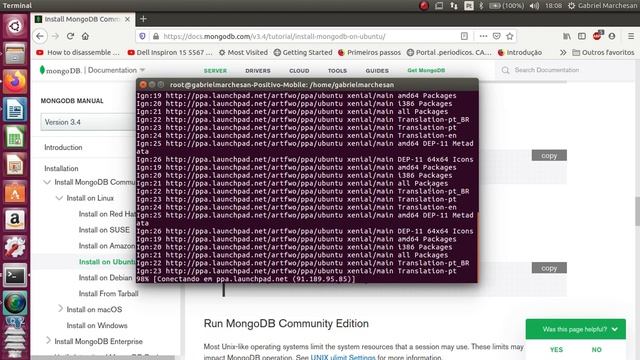The image size is (640, 360).
Task: Open Documentation dropdown arrow
Action: [x=142, y=70]
